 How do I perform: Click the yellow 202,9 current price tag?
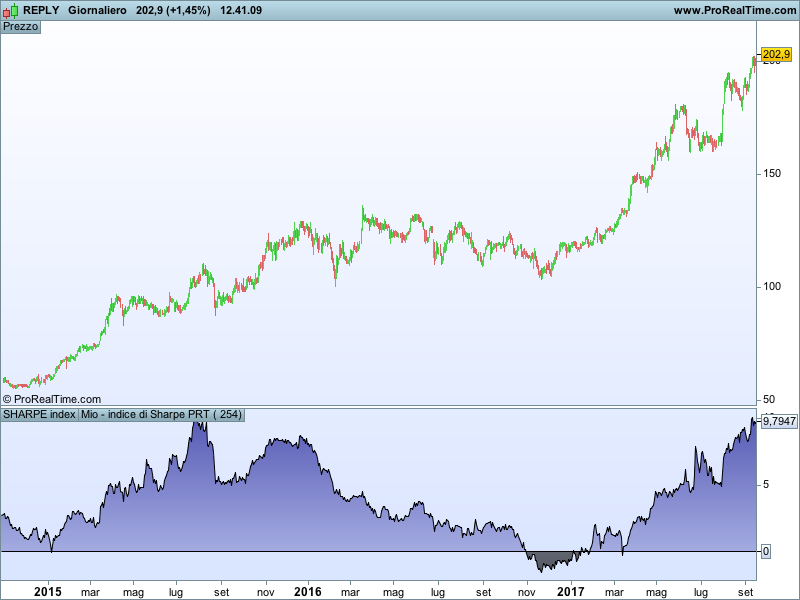coord(777,54)
